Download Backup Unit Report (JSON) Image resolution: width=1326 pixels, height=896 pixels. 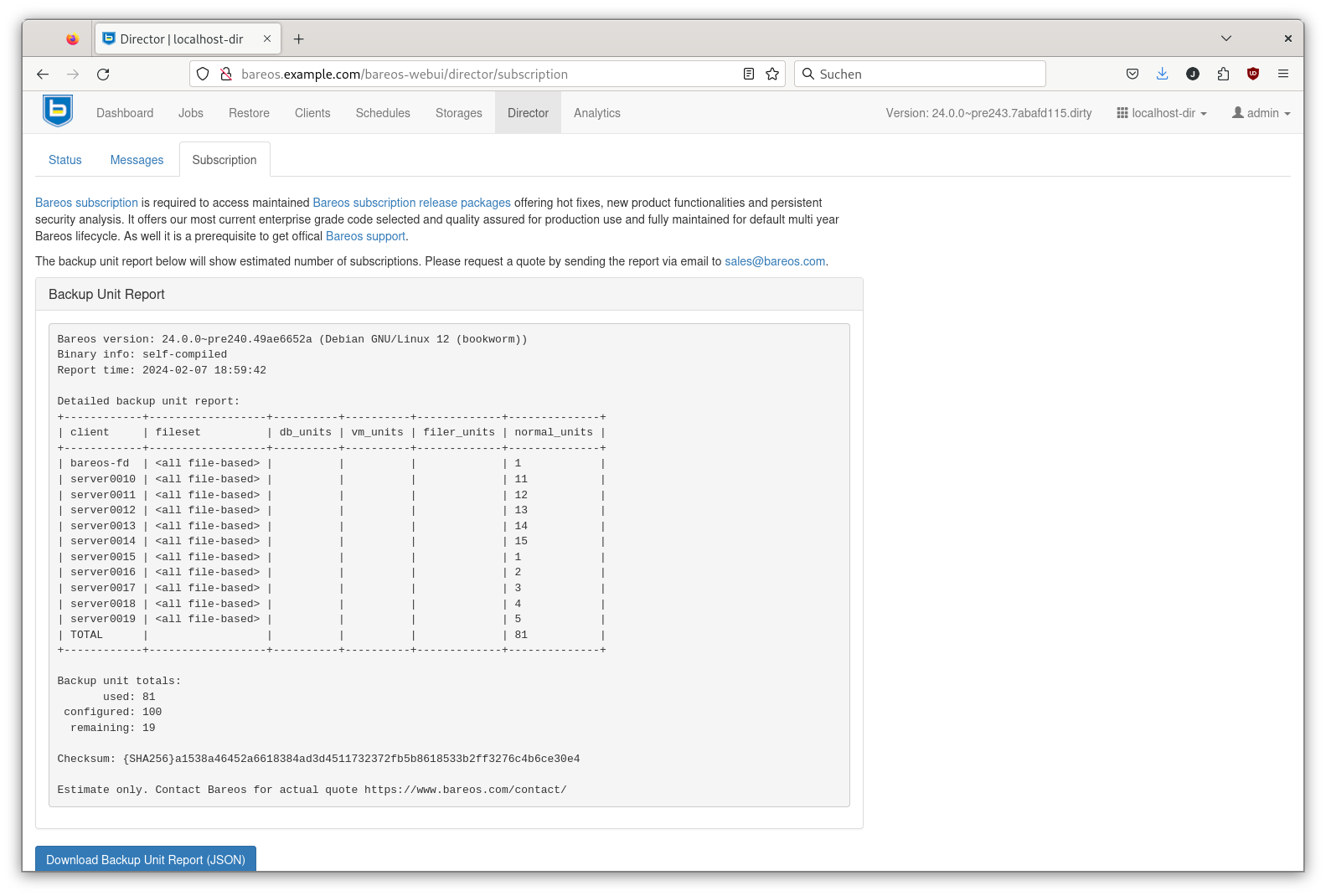pos(146,859)
